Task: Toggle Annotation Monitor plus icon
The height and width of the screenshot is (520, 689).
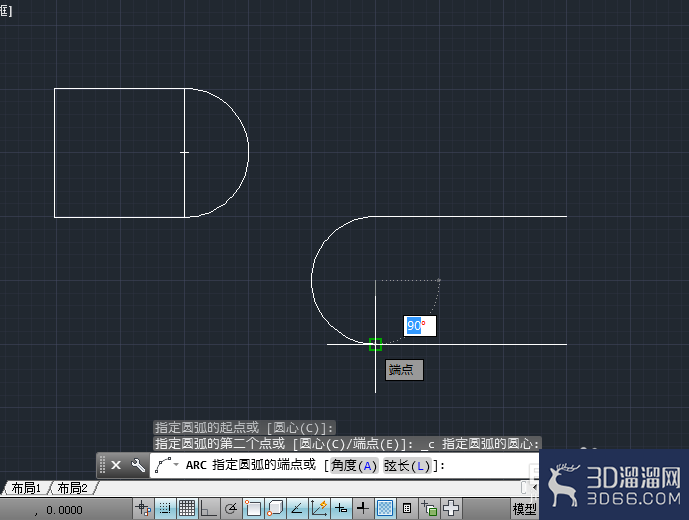Action: 451,509
